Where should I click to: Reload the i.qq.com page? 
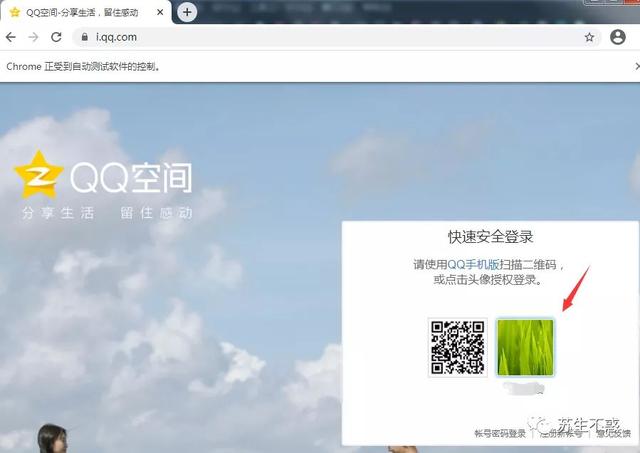click(x=56, y=37)
